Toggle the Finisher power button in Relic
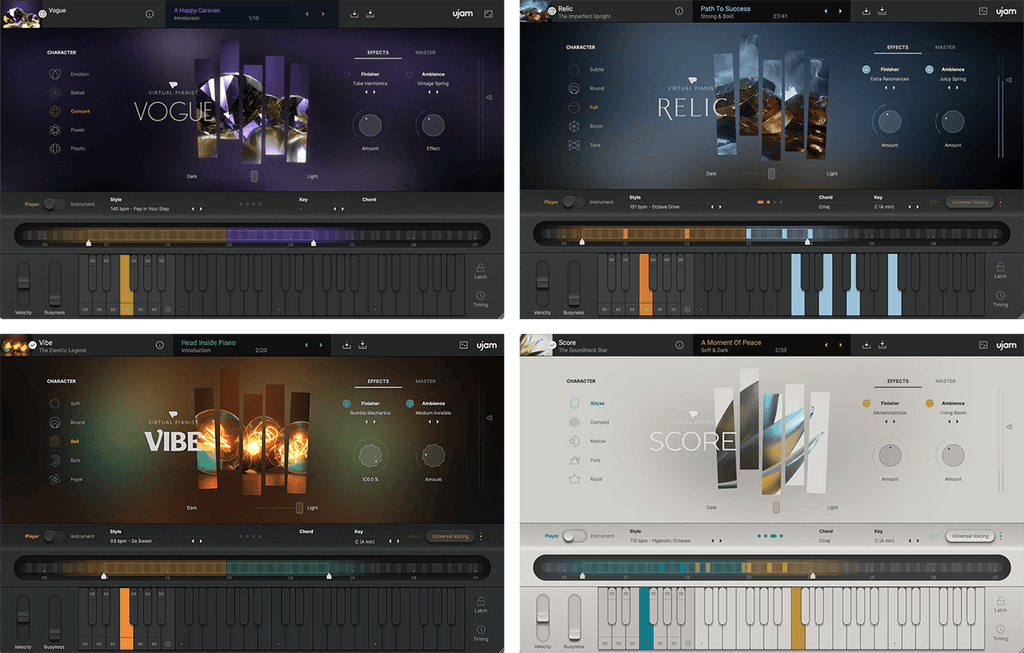This screenshot has width=1024, height=653. point(866,70)
